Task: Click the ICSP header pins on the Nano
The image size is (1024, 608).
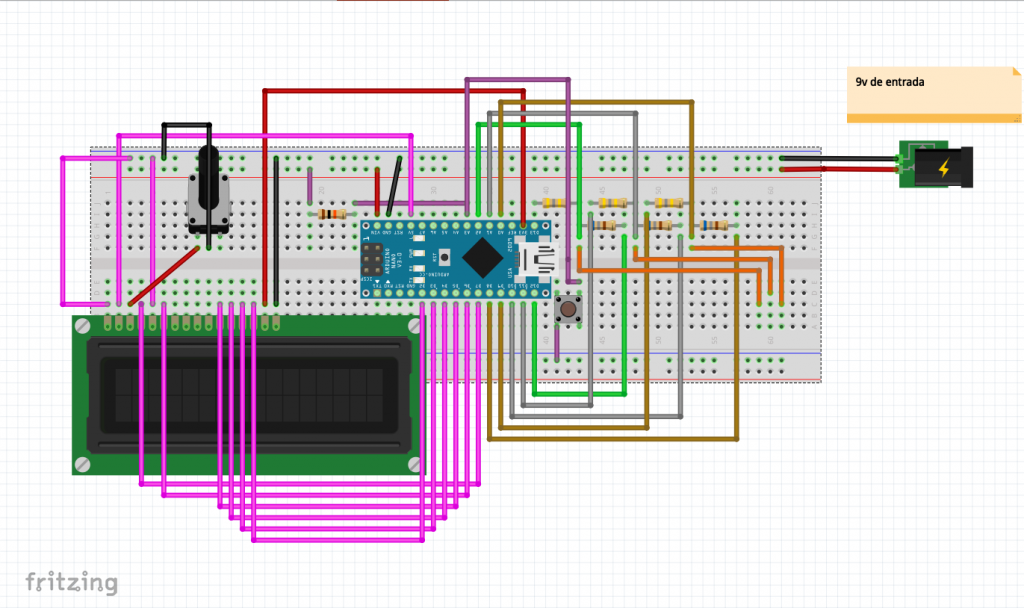Action: click(x=372, y=259)
